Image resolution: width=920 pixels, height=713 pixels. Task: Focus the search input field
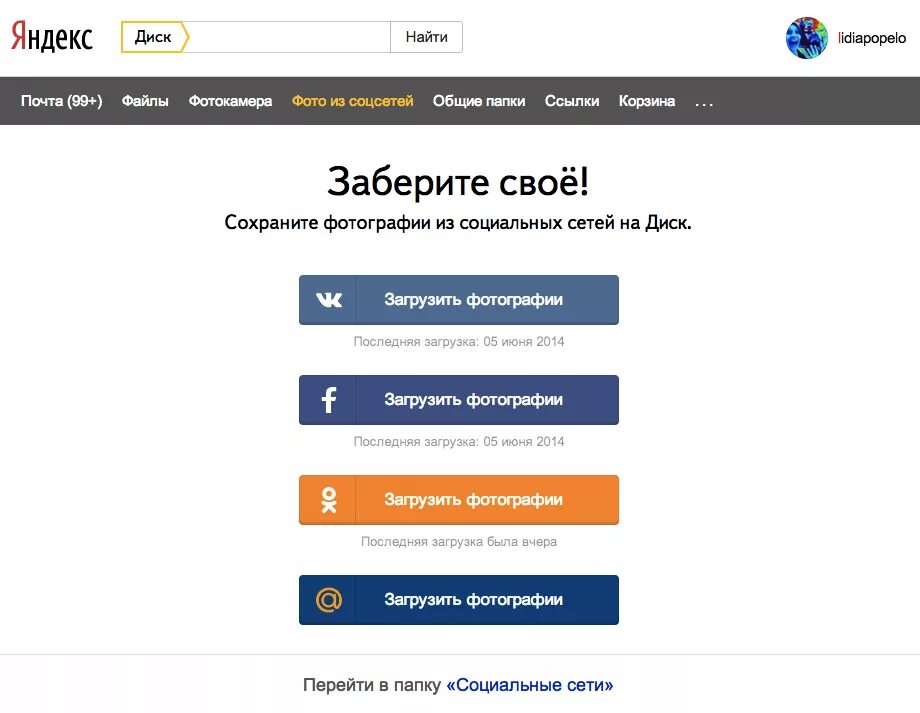click(290, 37)
